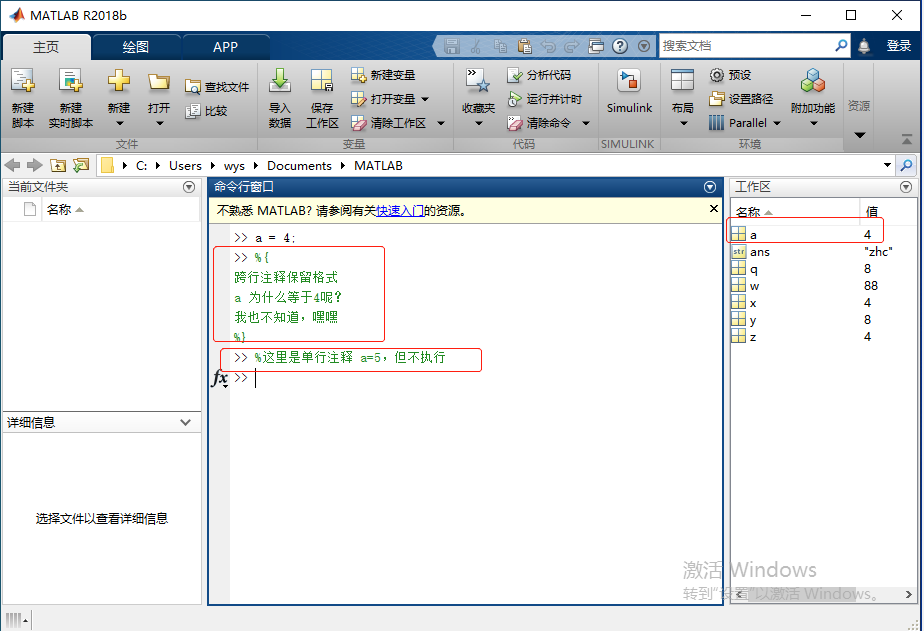This screenshot has width=924, height=631.
Task: Click the Layout (布局) icon
Action: coord(682,80)
